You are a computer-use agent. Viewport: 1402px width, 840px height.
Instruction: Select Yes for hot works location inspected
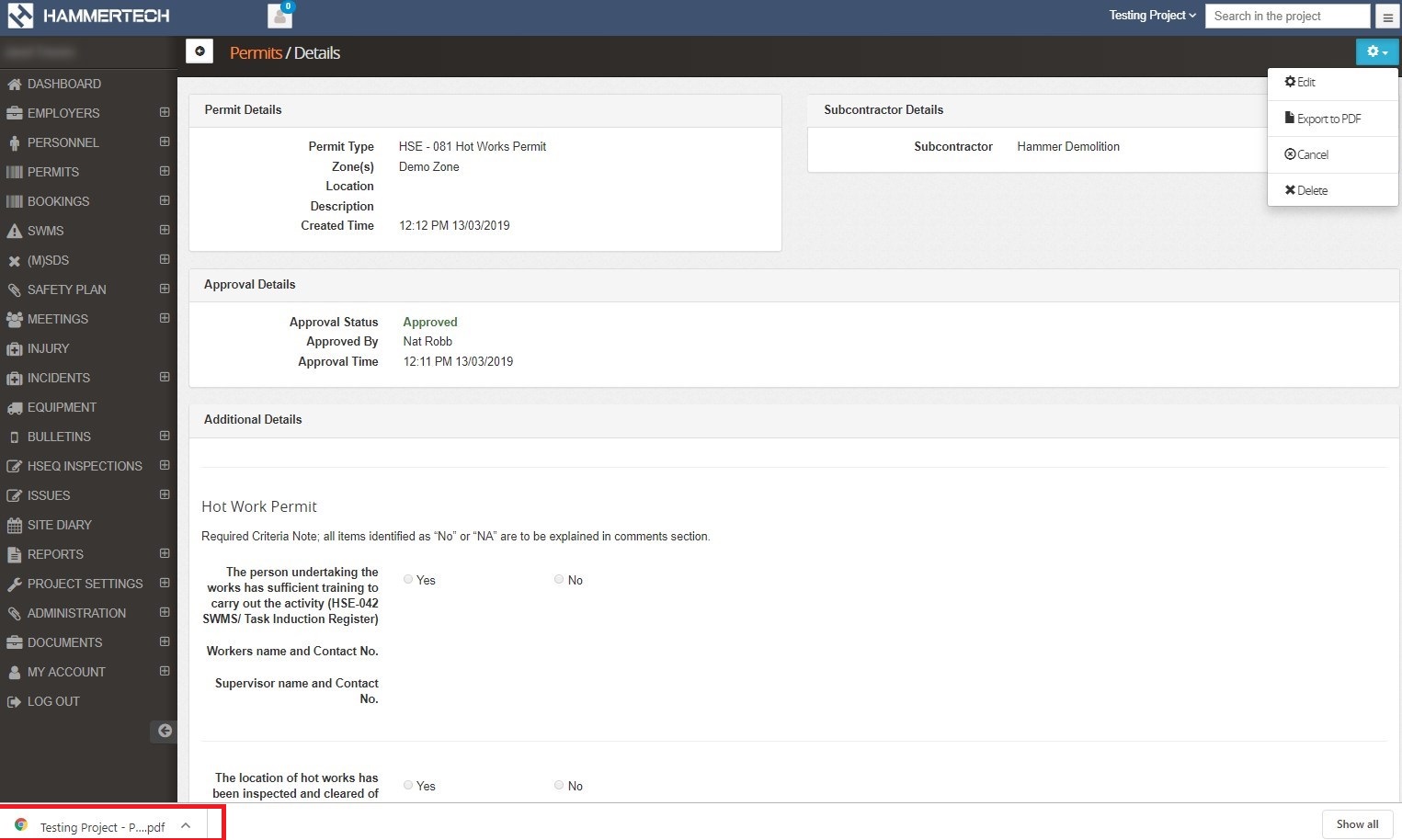(408, 785)
